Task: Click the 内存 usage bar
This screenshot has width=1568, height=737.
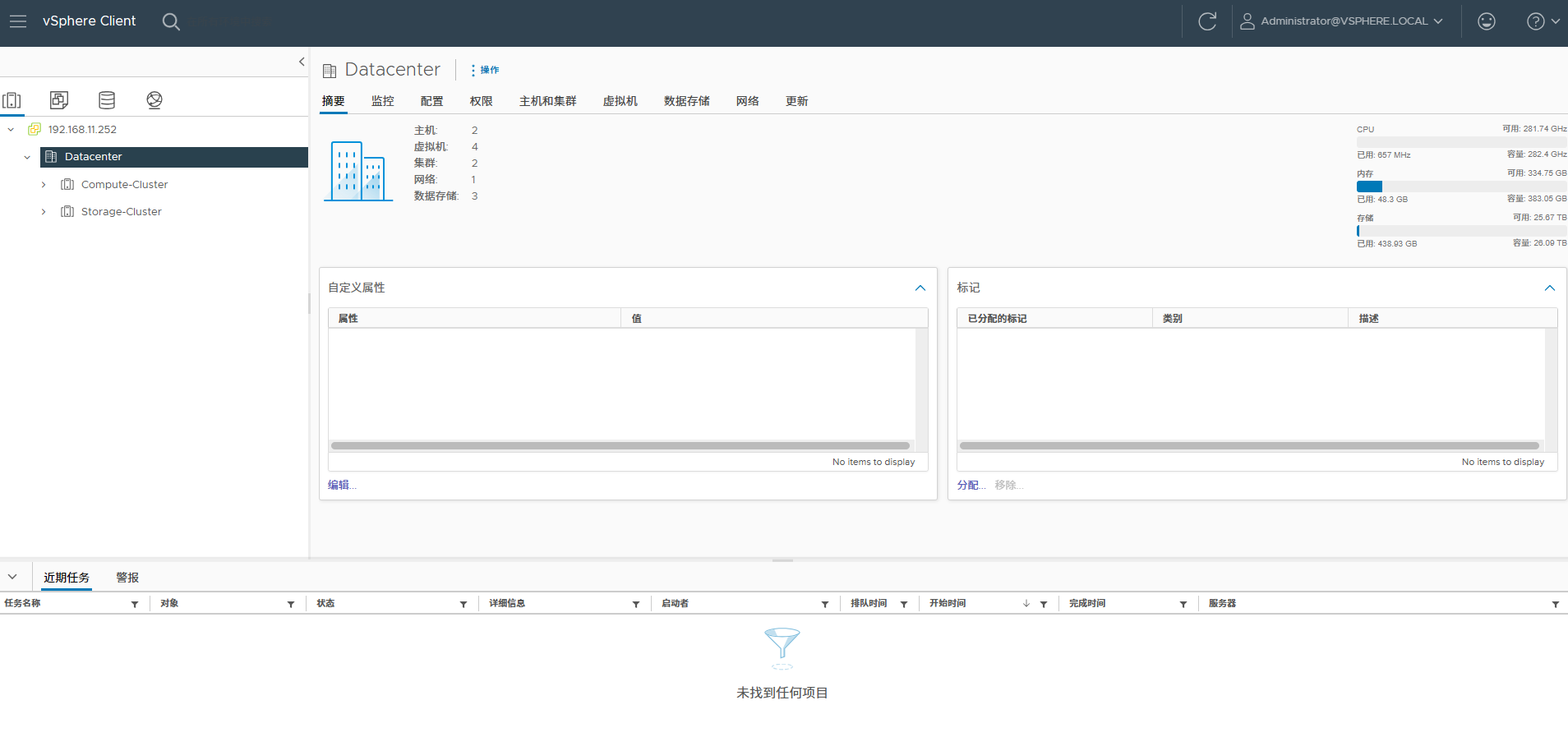Action: pyautogui.click(x=1462, y=187)
